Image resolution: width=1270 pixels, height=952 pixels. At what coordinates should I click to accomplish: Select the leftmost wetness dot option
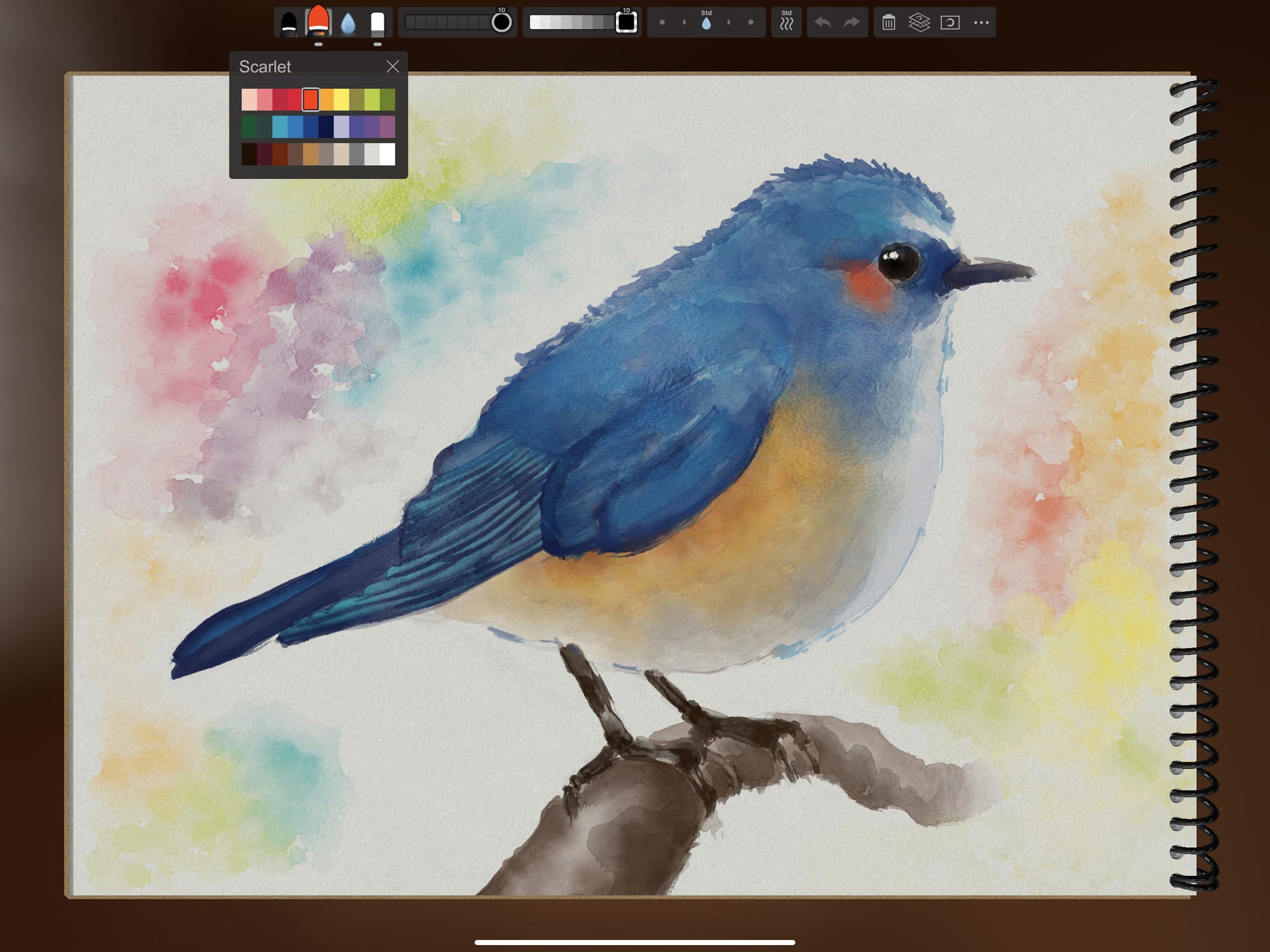coord(662,23)
